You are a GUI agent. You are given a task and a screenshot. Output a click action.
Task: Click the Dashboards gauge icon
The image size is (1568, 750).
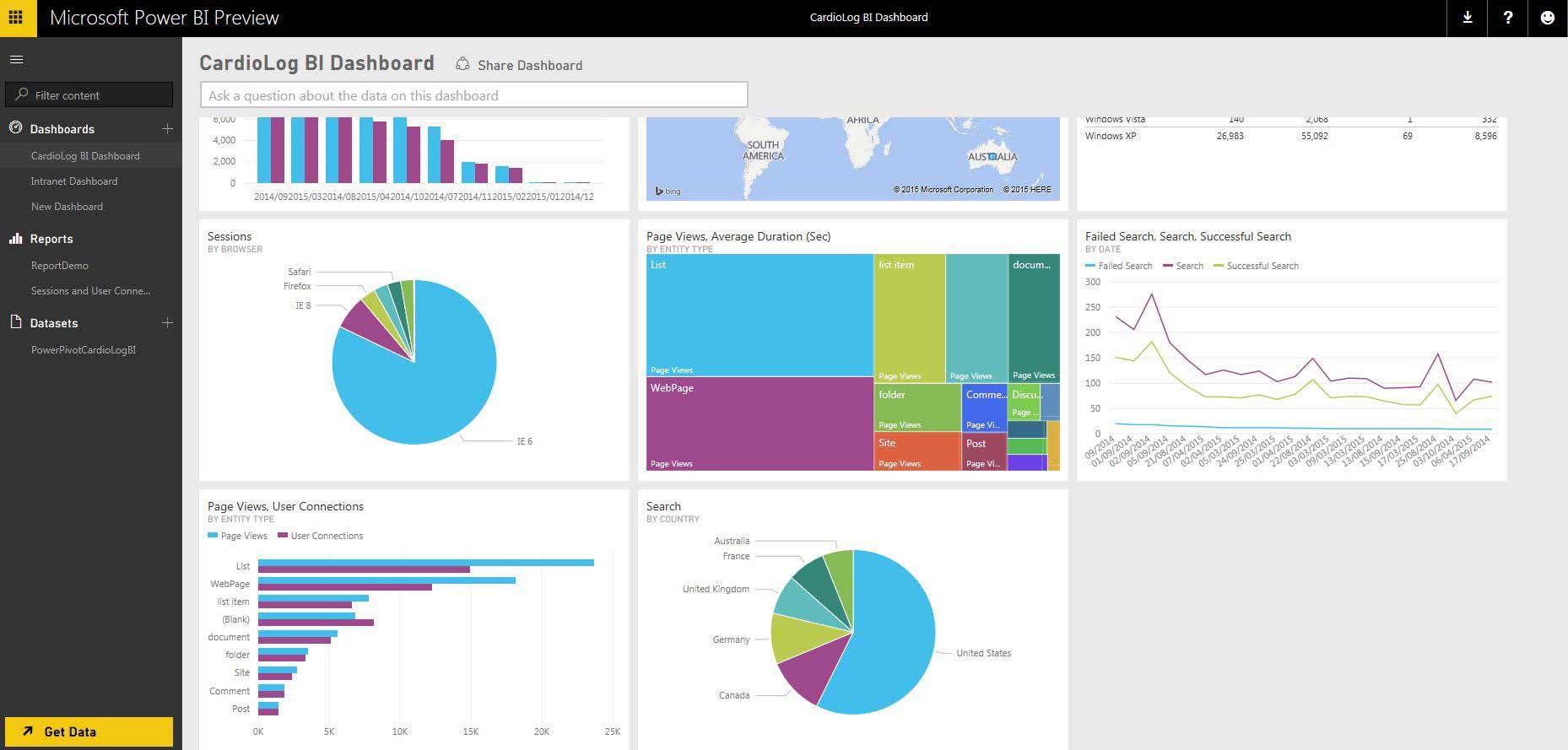(x=15, y=128)
